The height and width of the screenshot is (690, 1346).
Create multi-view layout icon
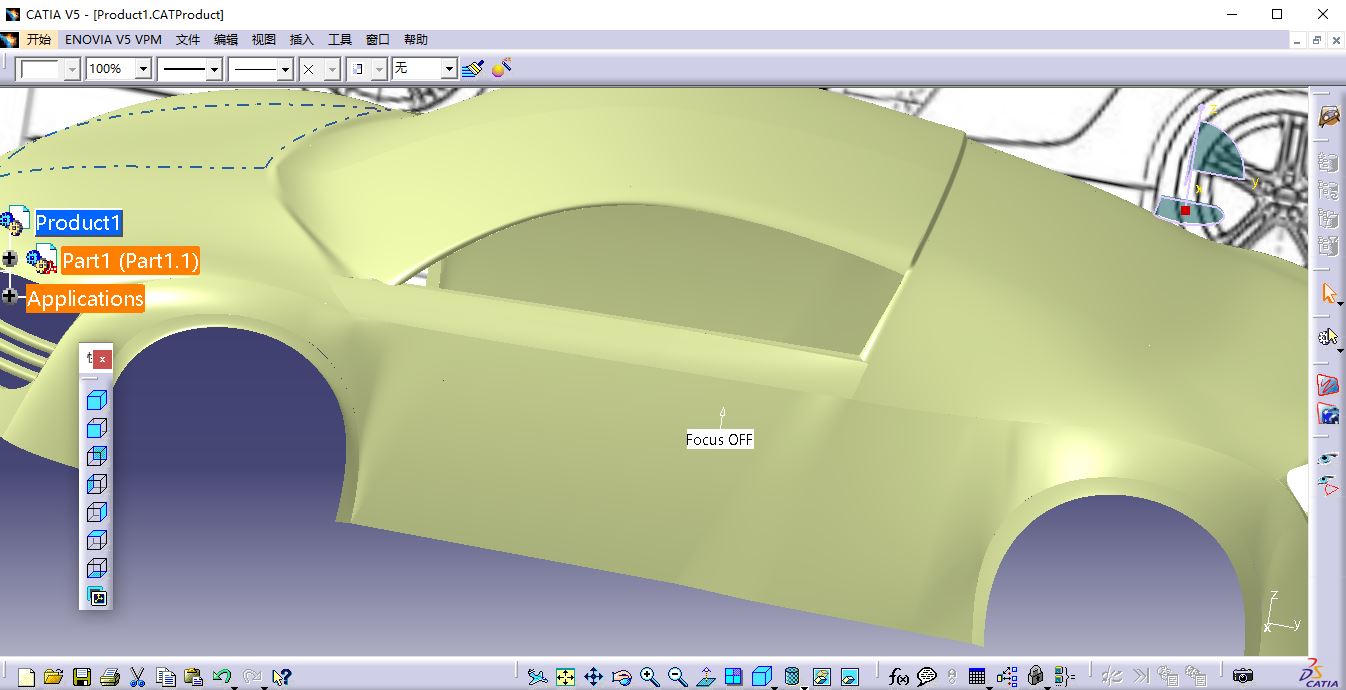coord(734,677)
